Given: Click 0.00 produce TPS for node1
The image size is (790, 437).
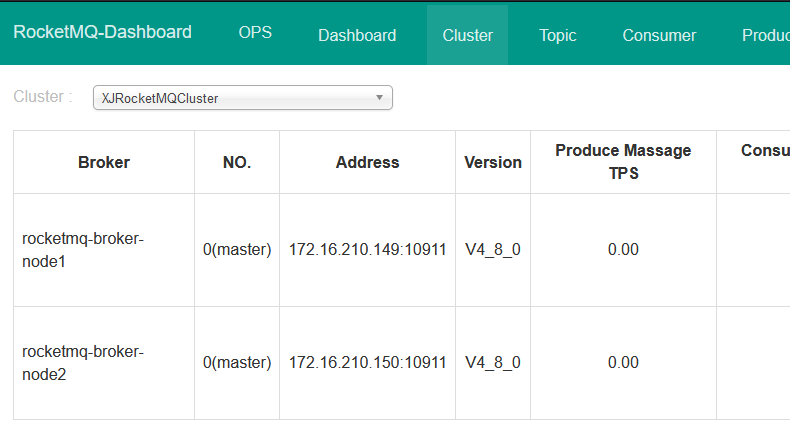Looking at the screenshot, I should coord(623,249).
